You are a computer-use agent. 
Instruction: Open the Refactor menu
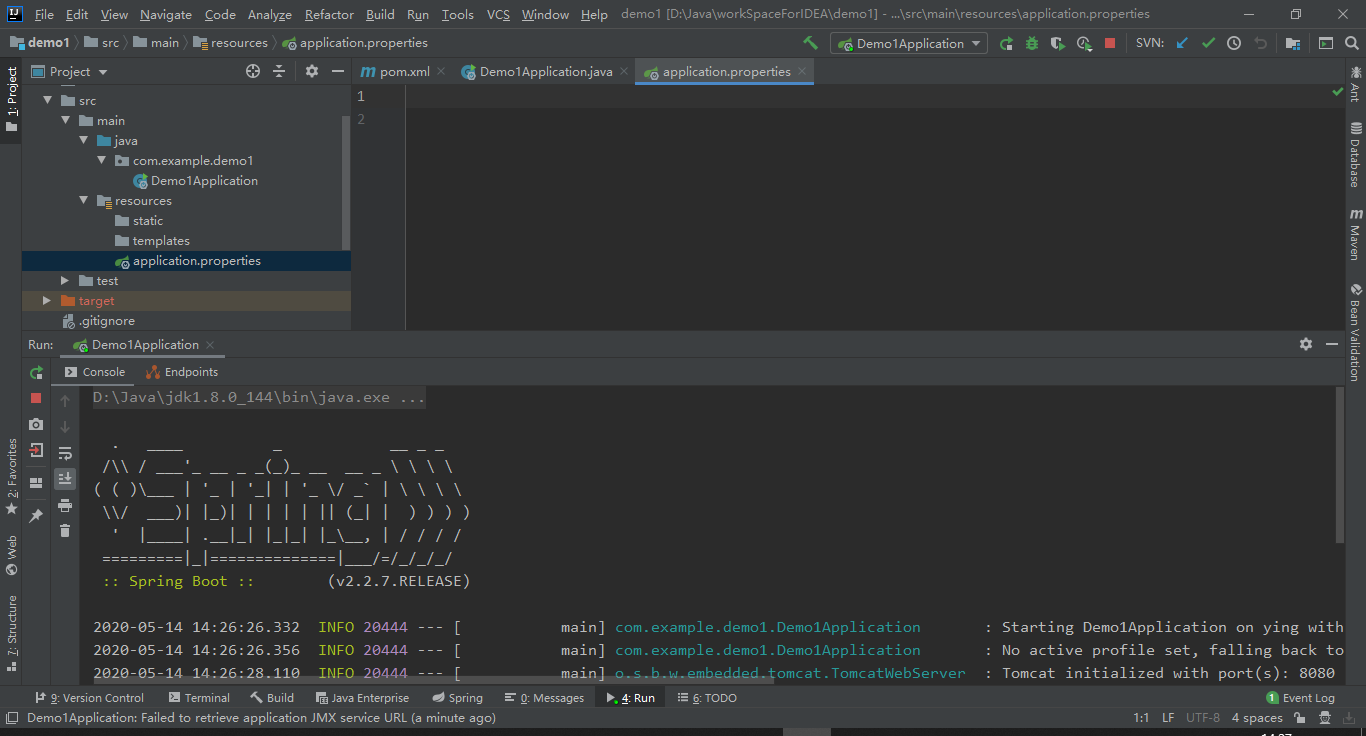[329, 14]
